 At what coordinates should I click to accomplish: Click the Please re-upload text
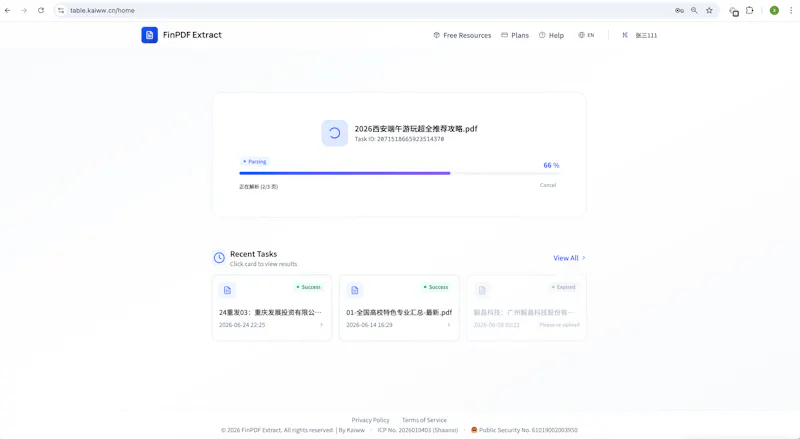point(559,325)
